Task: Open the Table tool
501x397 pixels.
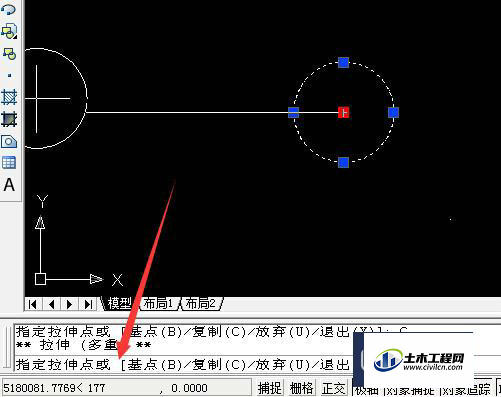Action: pos(9,163)
